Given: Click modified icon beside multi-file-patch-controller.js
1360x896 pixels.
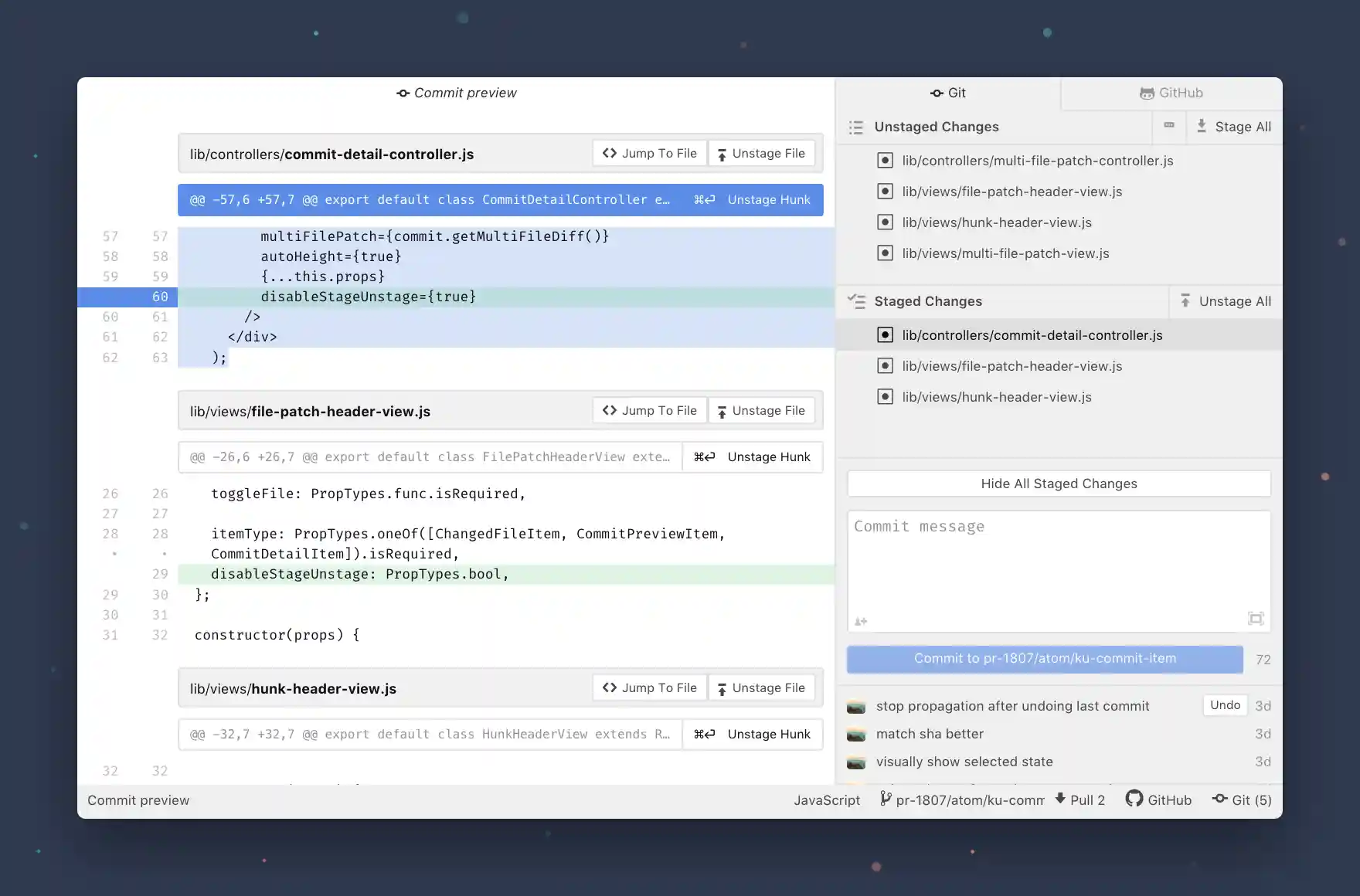Looking at the screenshot, I should [x=886, y=161].
